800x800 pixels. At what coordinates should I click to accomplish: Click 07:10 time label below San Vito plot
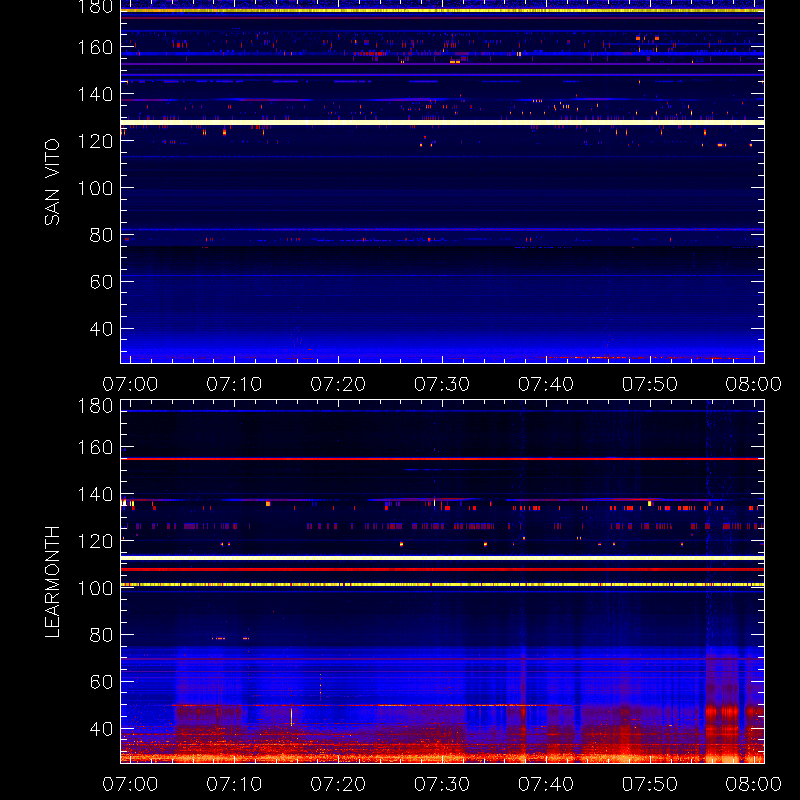click(x=234, y=384)
